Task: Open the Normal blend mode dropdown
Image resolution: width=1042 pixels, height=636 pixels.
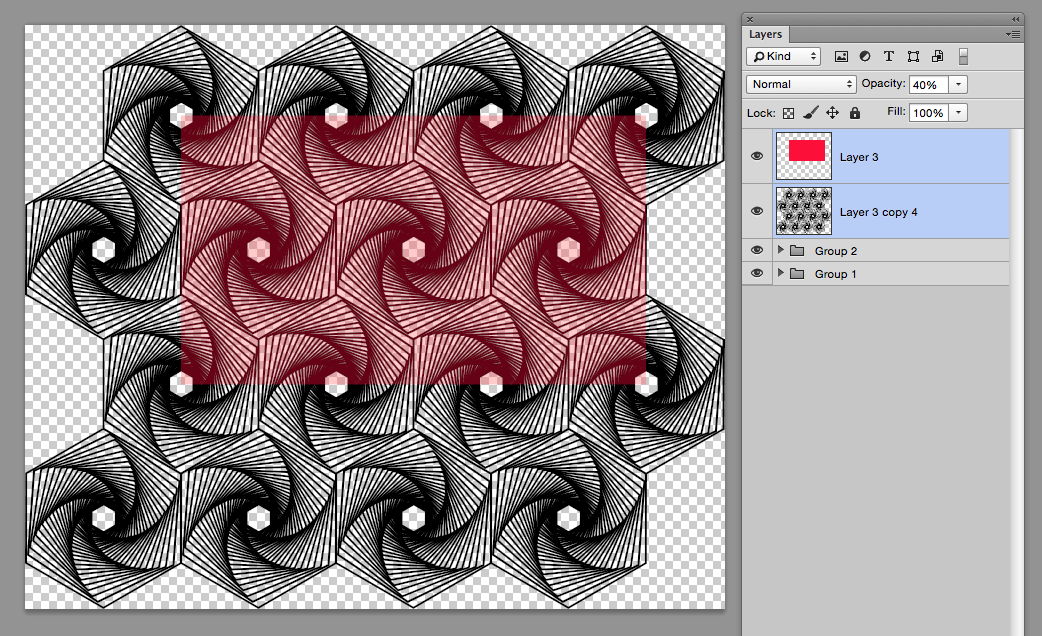Action: coord(801,84)
